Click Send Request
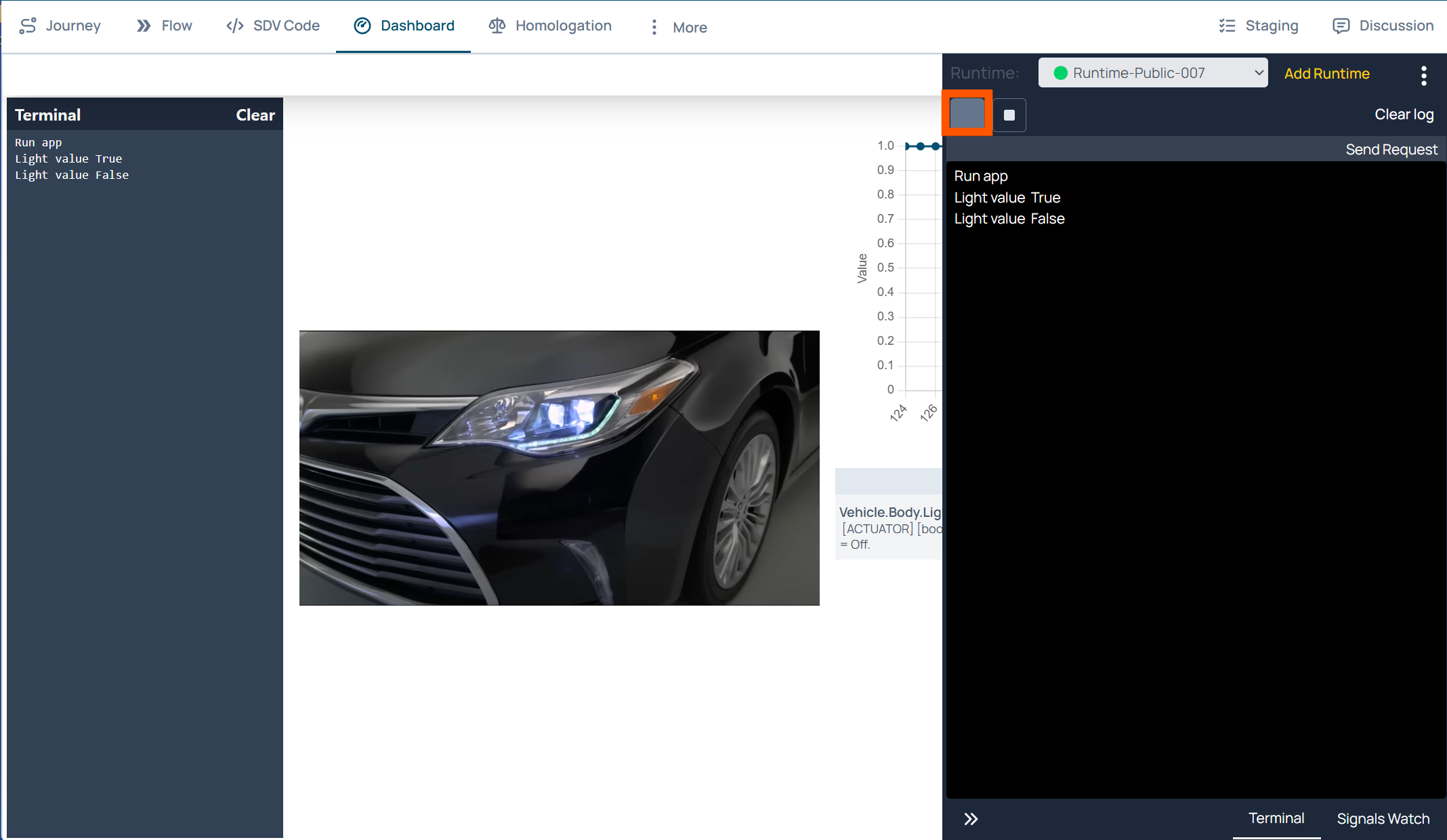The image size is (1447, 840). (1391, 150)
